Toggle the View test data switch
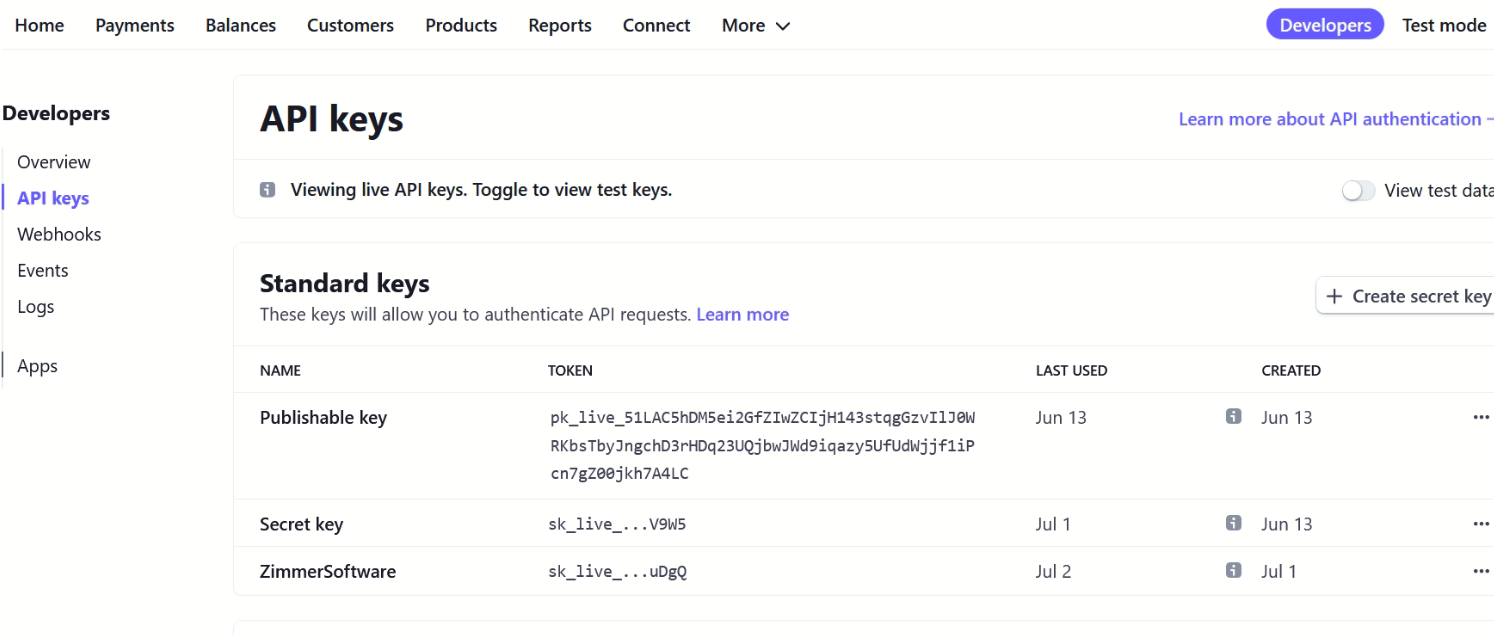 coord(1358,191)
